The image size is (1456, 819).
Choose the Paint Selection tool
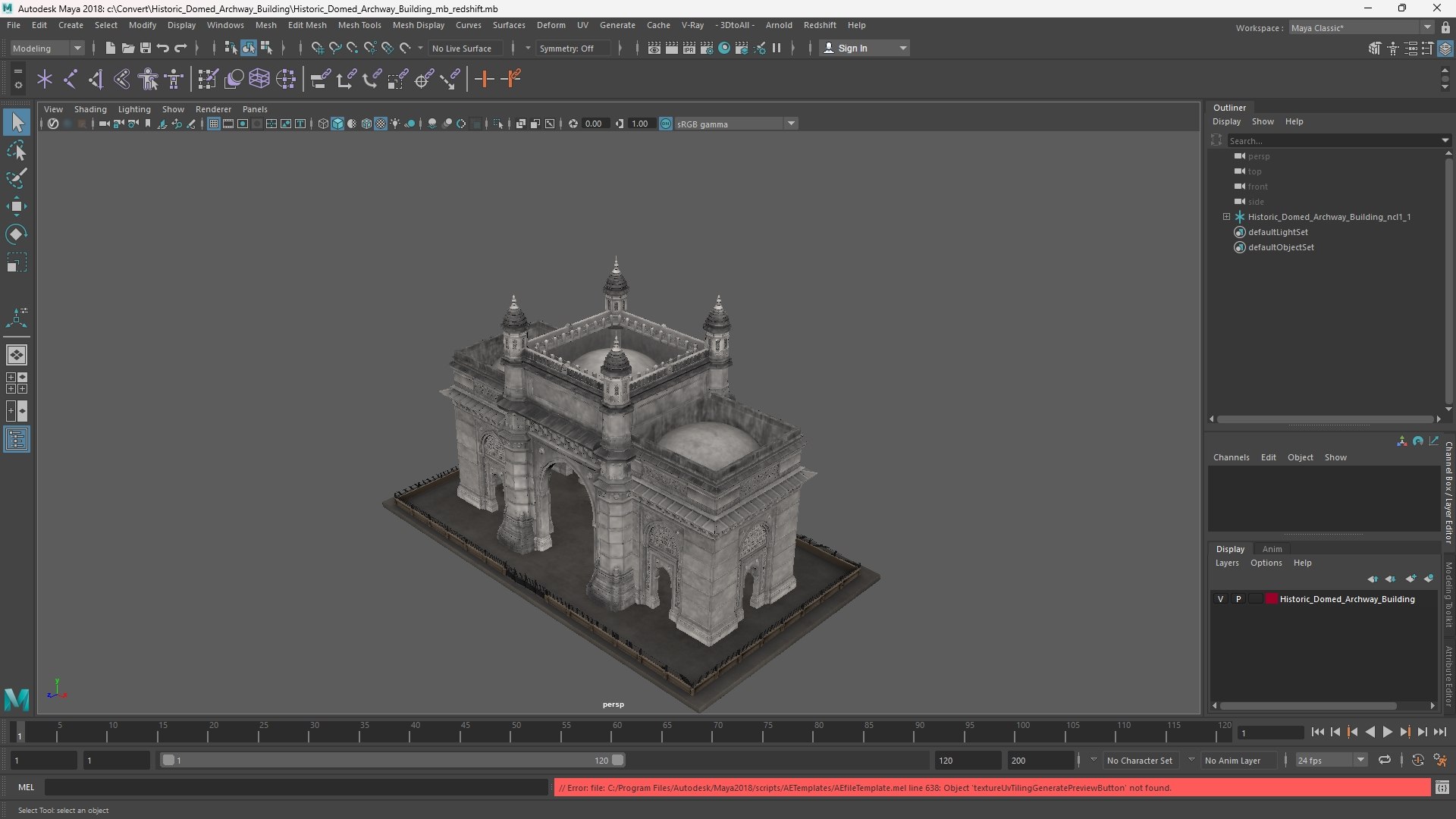pyautogui.click(x=17, y=178)
